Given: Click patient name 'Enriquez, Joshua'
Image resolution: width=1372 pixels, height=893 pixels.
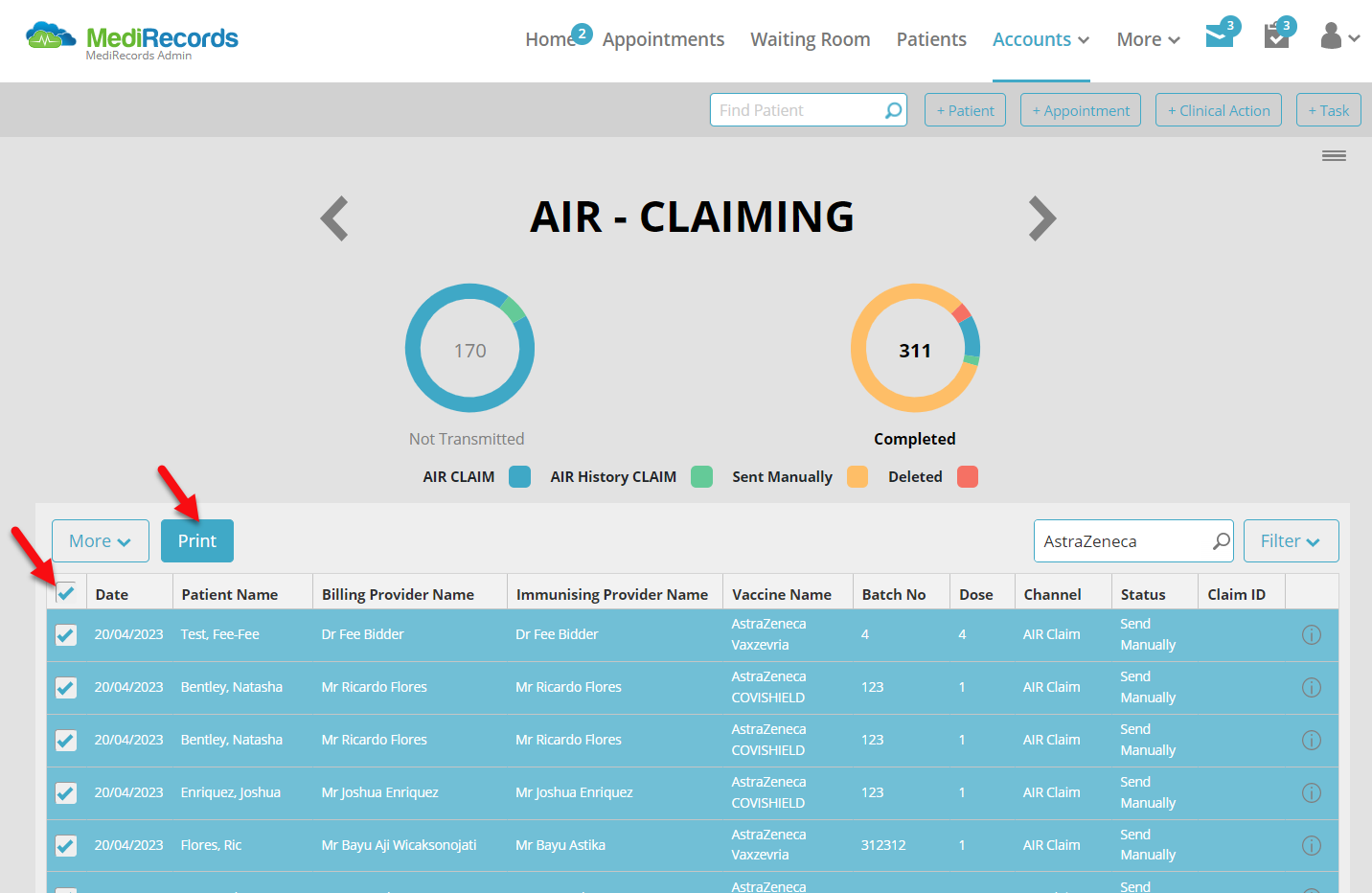Looking at the screenshot, I should pyautogui.click(x=231, y=793).
